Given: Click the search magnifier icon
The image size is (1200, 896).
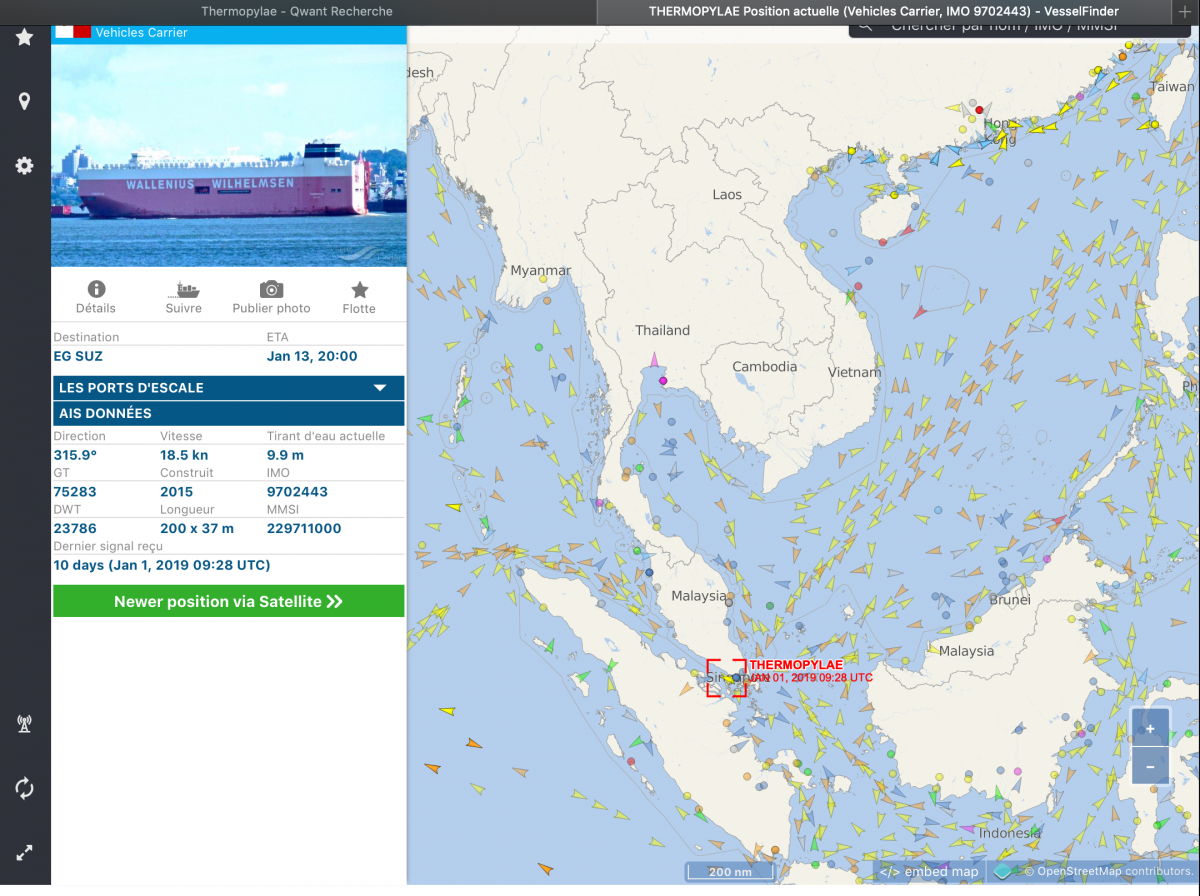Looking at the screenshot, I should [866, 26].
